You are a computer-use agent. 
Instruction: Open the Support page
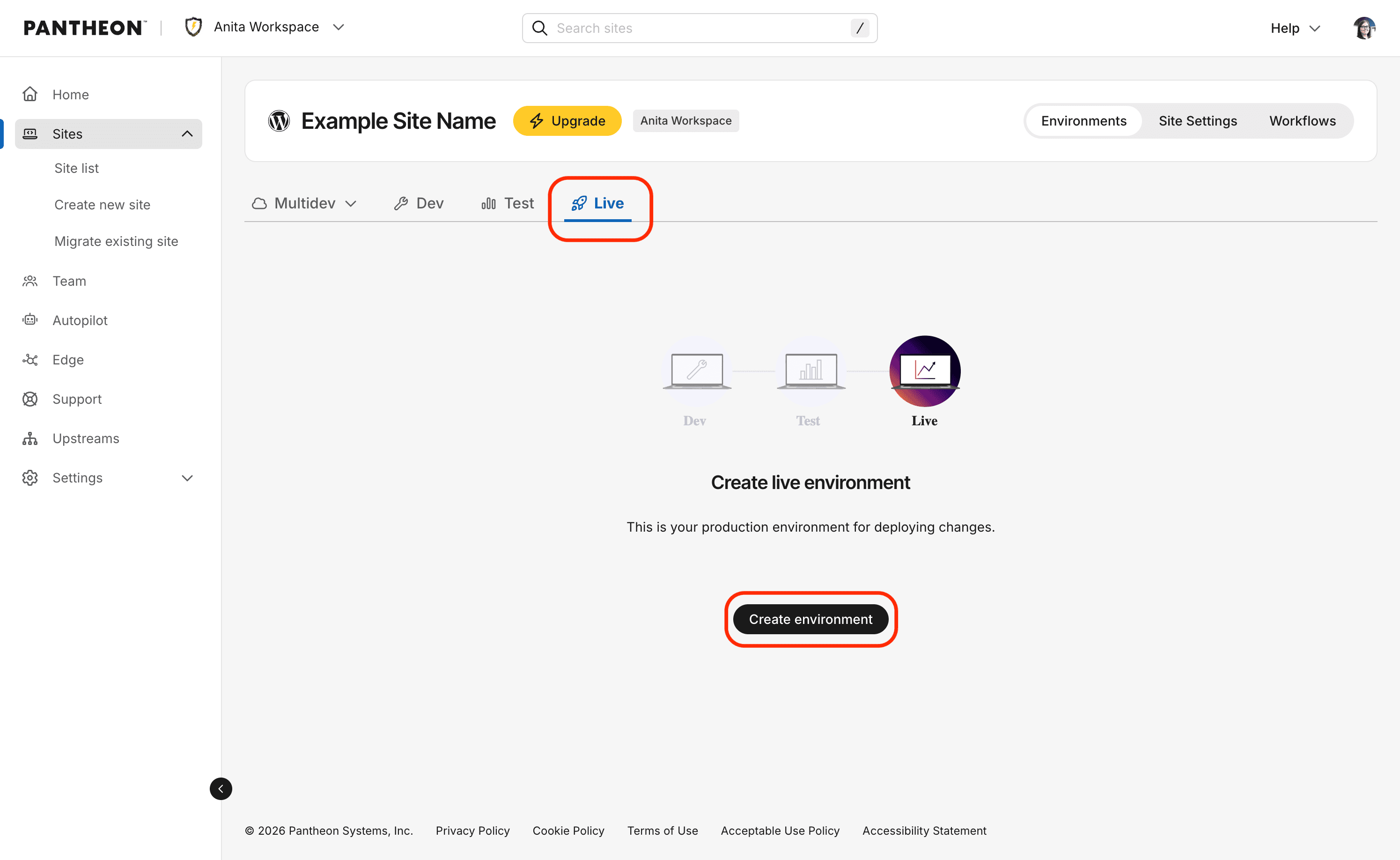[x=77, y=399]
